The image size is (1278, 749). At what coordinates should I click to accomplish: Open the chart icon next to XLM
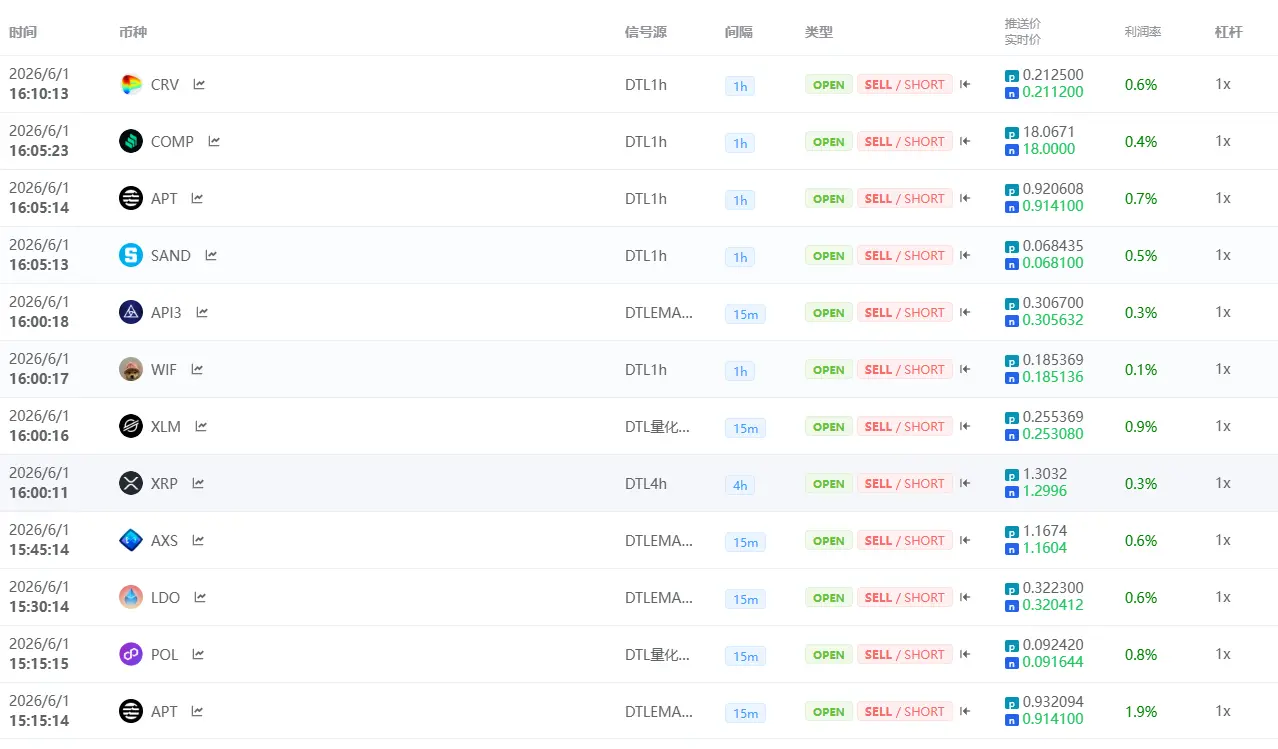click(201, 427)
